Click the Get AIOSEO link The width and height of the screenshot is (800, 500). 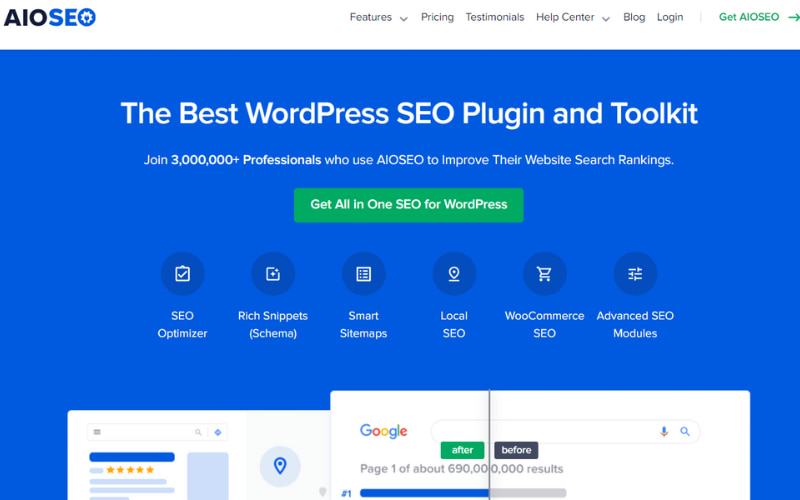click(x=749, y=17)
